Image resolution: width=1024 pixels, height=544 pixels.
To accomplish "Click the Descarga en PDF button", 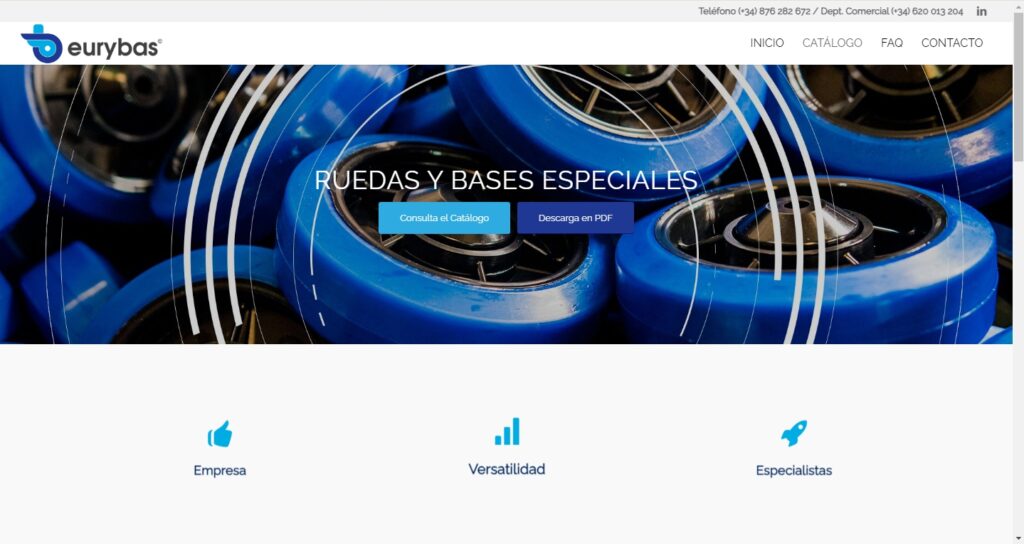I will point(575,218).
